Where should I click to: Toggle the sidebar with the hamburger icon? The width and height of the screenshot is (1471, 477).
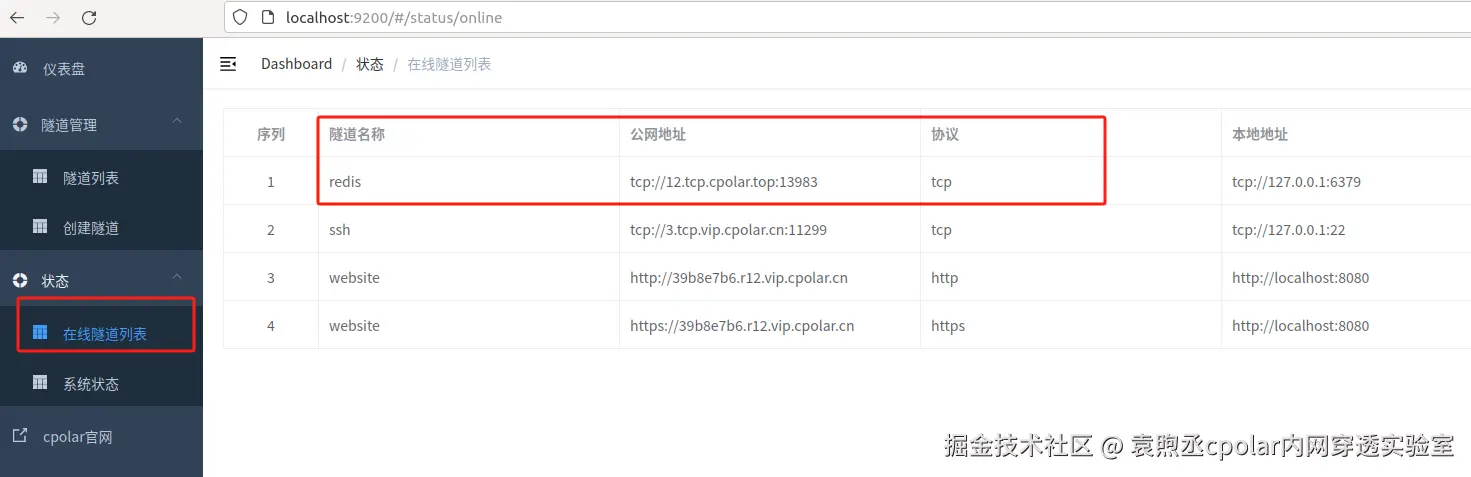(x=228, y=64)
